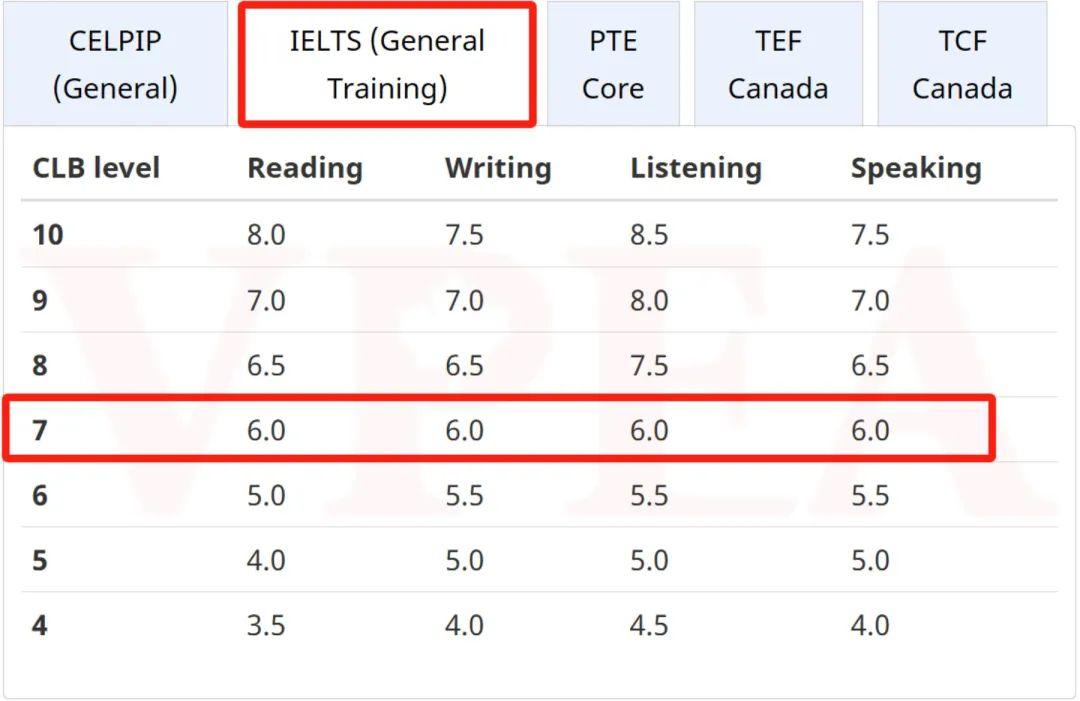Select the CLB level 4 row label

click(x=40, y=625)
